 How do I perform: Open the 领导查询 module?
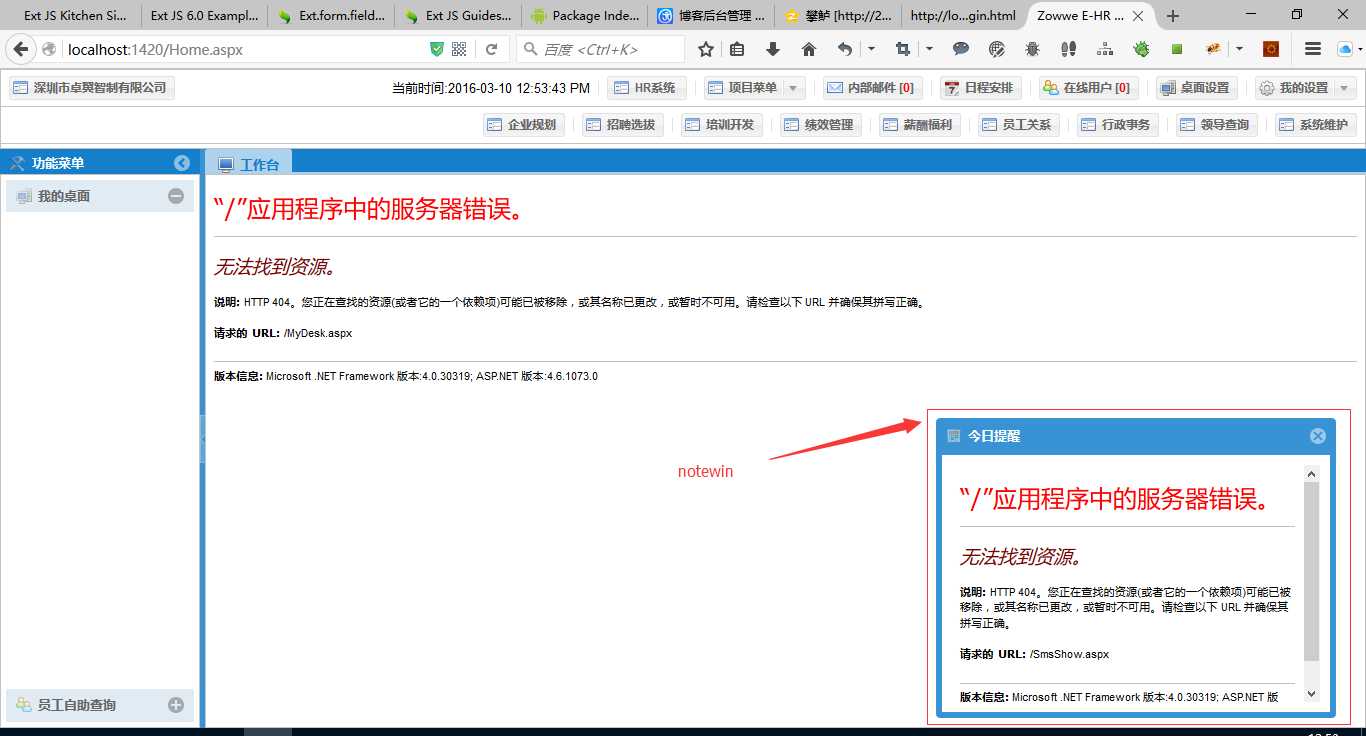pyautogui.click(x=1215, y=125)
